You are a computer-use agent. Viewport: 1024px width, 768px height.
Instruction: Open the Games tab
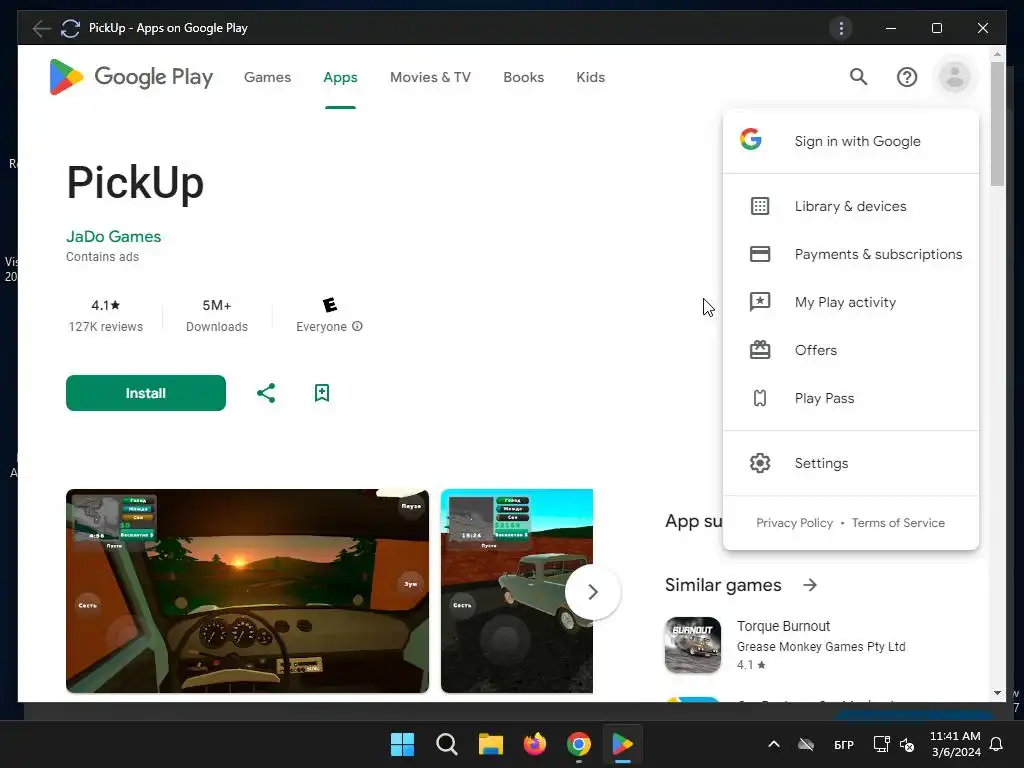tap(267, 77)
